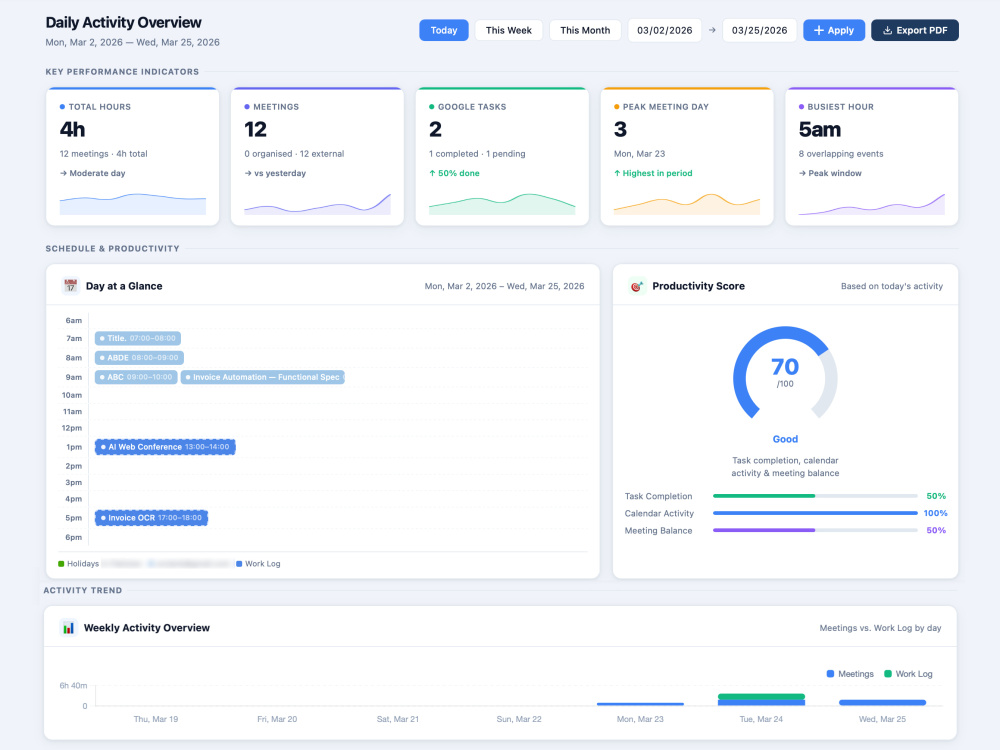The image size is (1000, 750).
Task: Click Export PDF button
Action: (x=915, y=30)
